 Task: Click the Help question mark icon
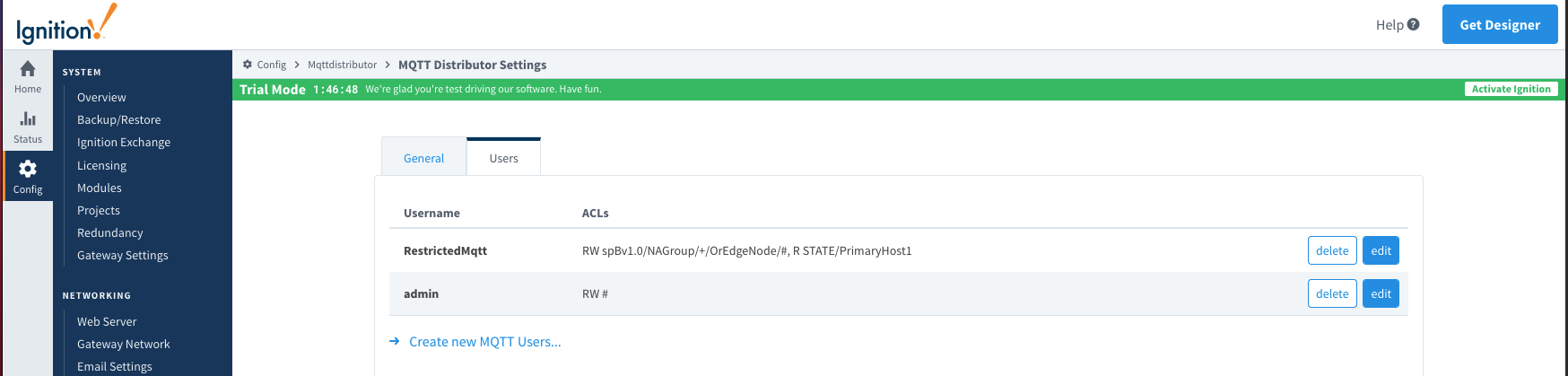tap(1414, 24)
